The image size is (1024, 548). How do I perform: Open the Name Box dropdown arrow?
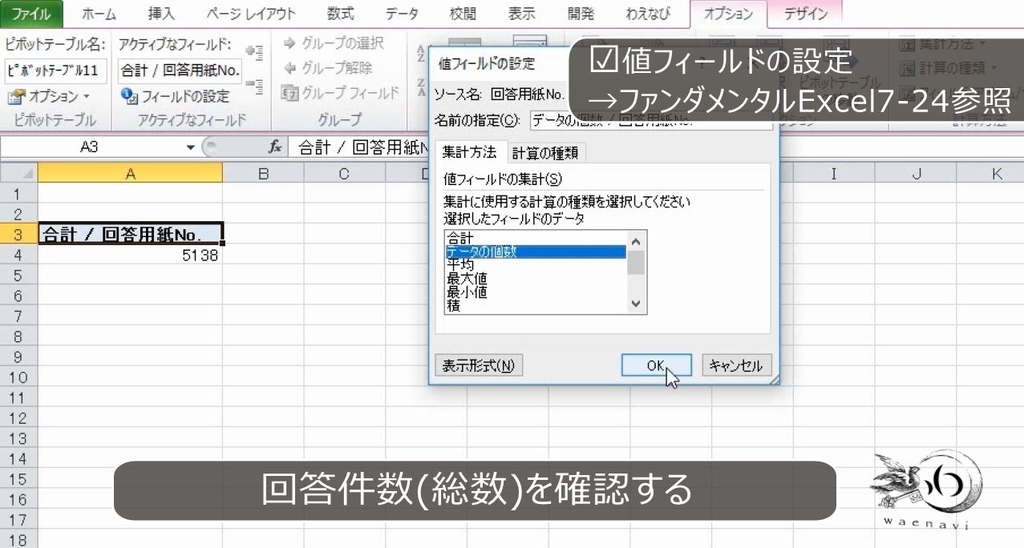pyautogui.click(x=190, y=148)
